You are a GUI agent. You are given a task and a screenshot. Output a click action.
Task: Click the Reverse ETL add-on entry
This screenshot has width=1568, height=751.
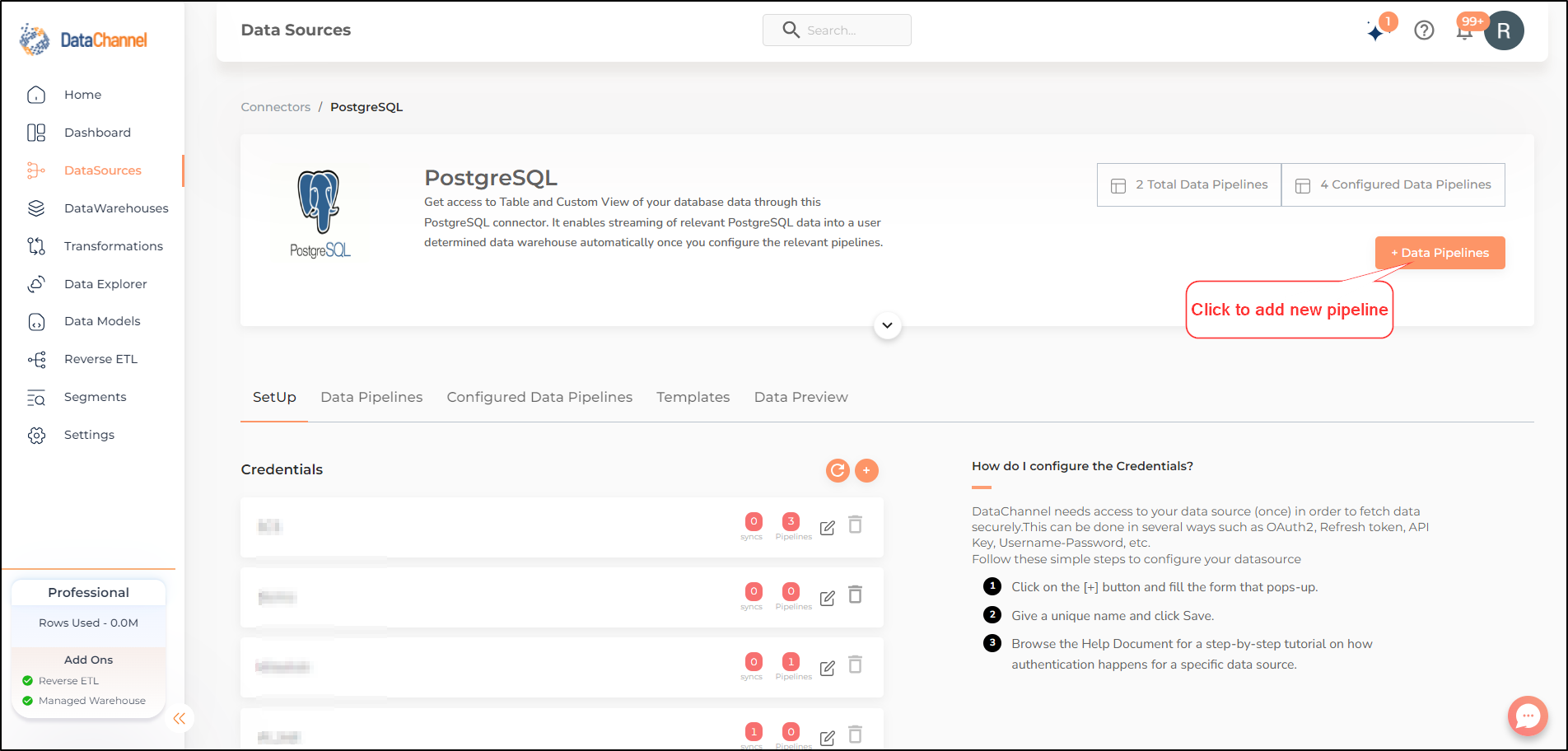61,681
